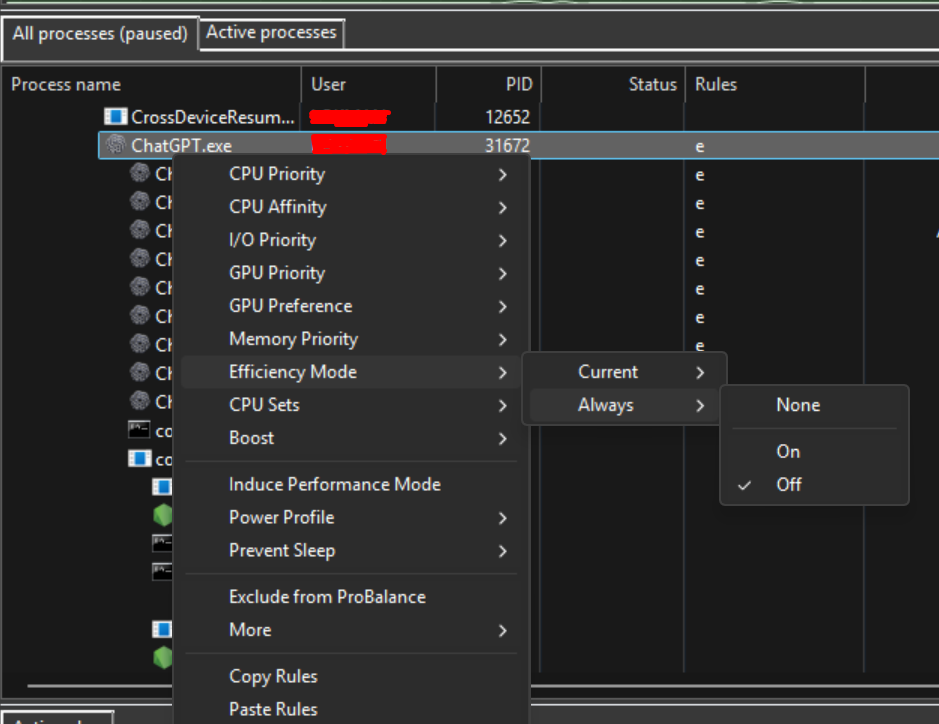Open the GPU Priority menu entry

coord(351,273)
